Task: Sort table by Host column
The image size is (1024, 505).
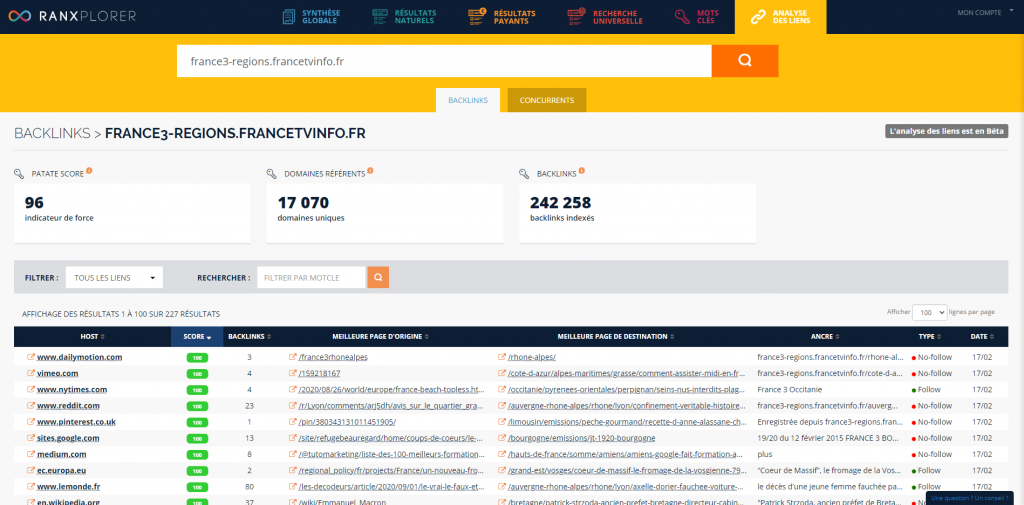Action: [x=93, y=336]
